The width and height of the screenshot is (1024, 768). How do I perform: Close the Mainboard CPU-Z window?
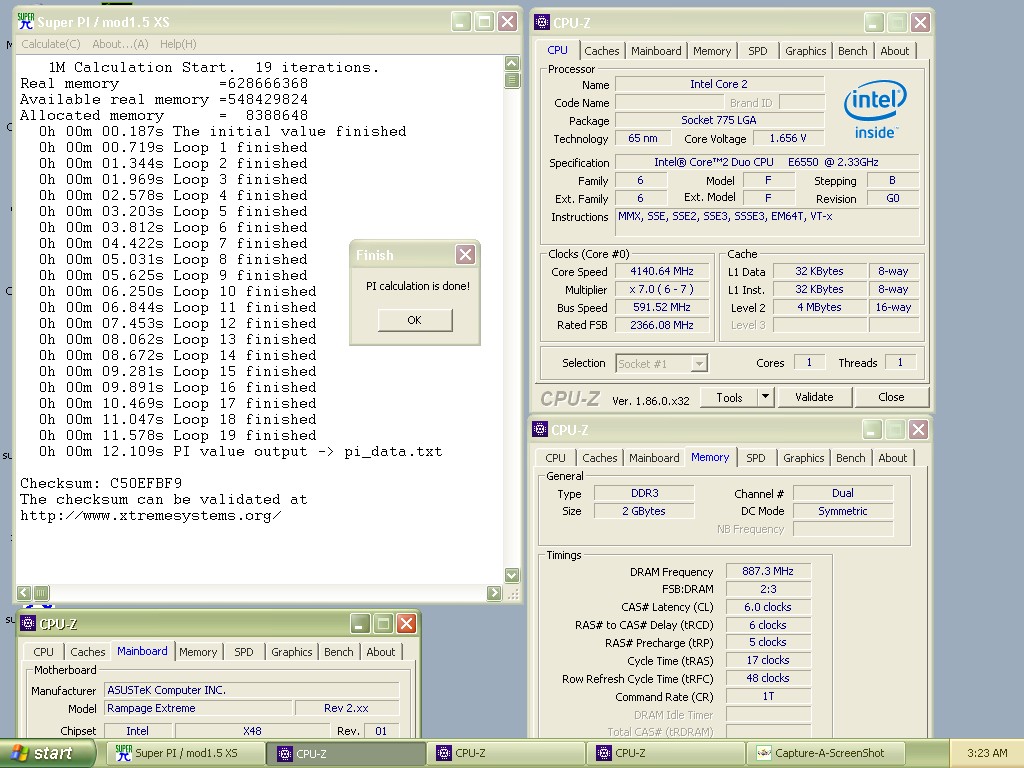pyautogui.click(x=406, y=623)
